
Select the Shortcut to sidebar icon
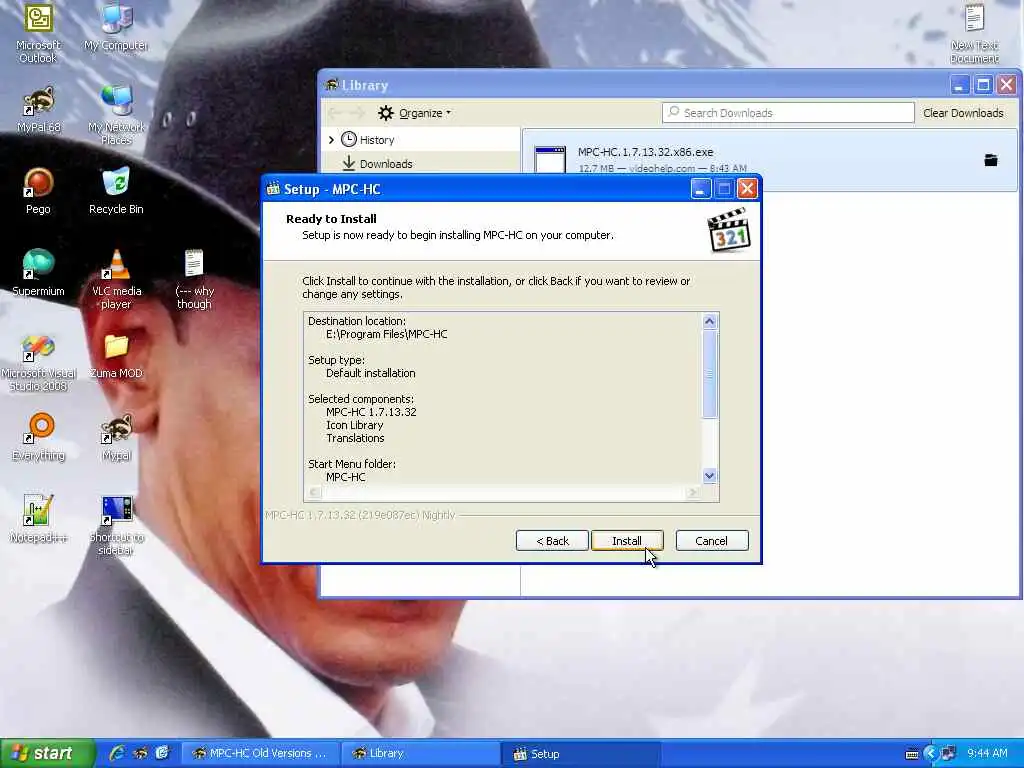coord(116,526)
